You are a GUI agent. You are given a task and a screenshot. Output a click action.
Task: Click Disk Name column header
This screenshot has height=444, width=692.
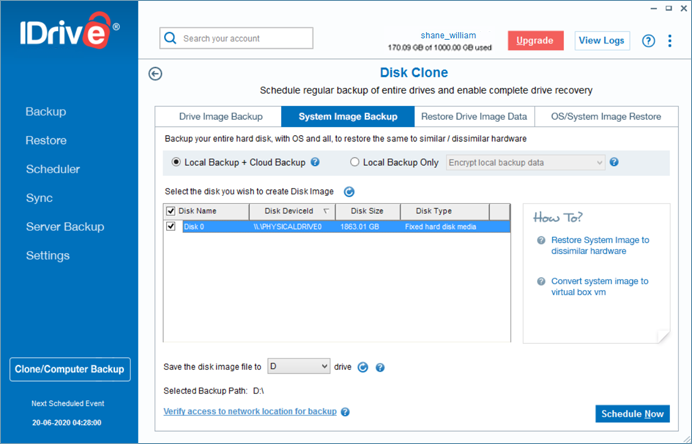206,211
